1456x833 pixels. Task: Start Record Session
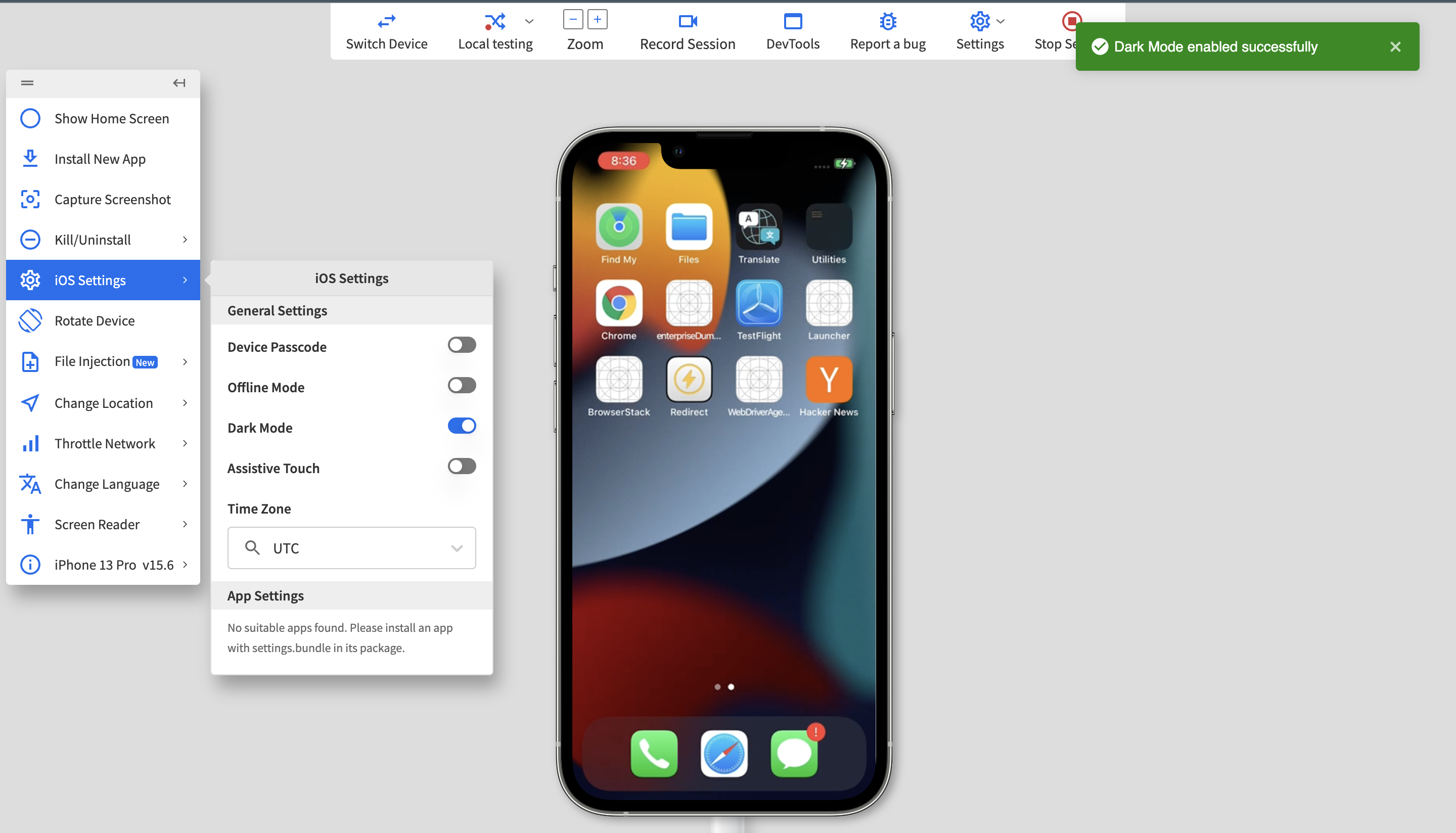coord(687,30)
